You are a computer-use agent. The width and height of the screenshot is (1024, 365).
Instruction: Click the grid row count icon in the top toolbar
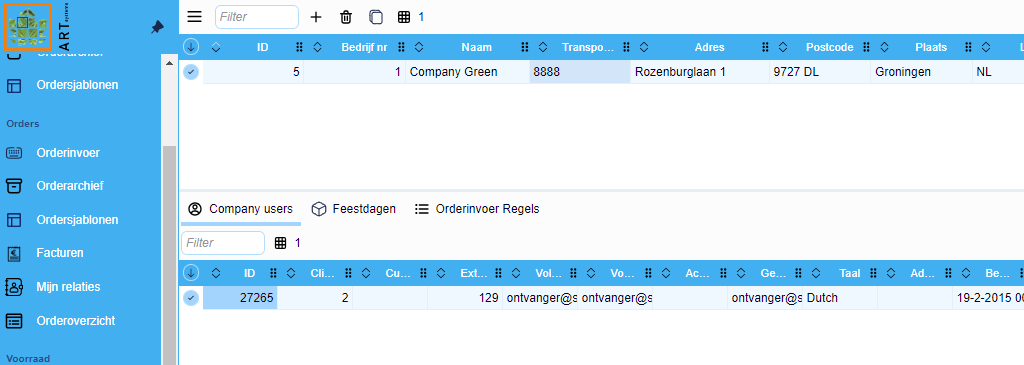(404, 17)
